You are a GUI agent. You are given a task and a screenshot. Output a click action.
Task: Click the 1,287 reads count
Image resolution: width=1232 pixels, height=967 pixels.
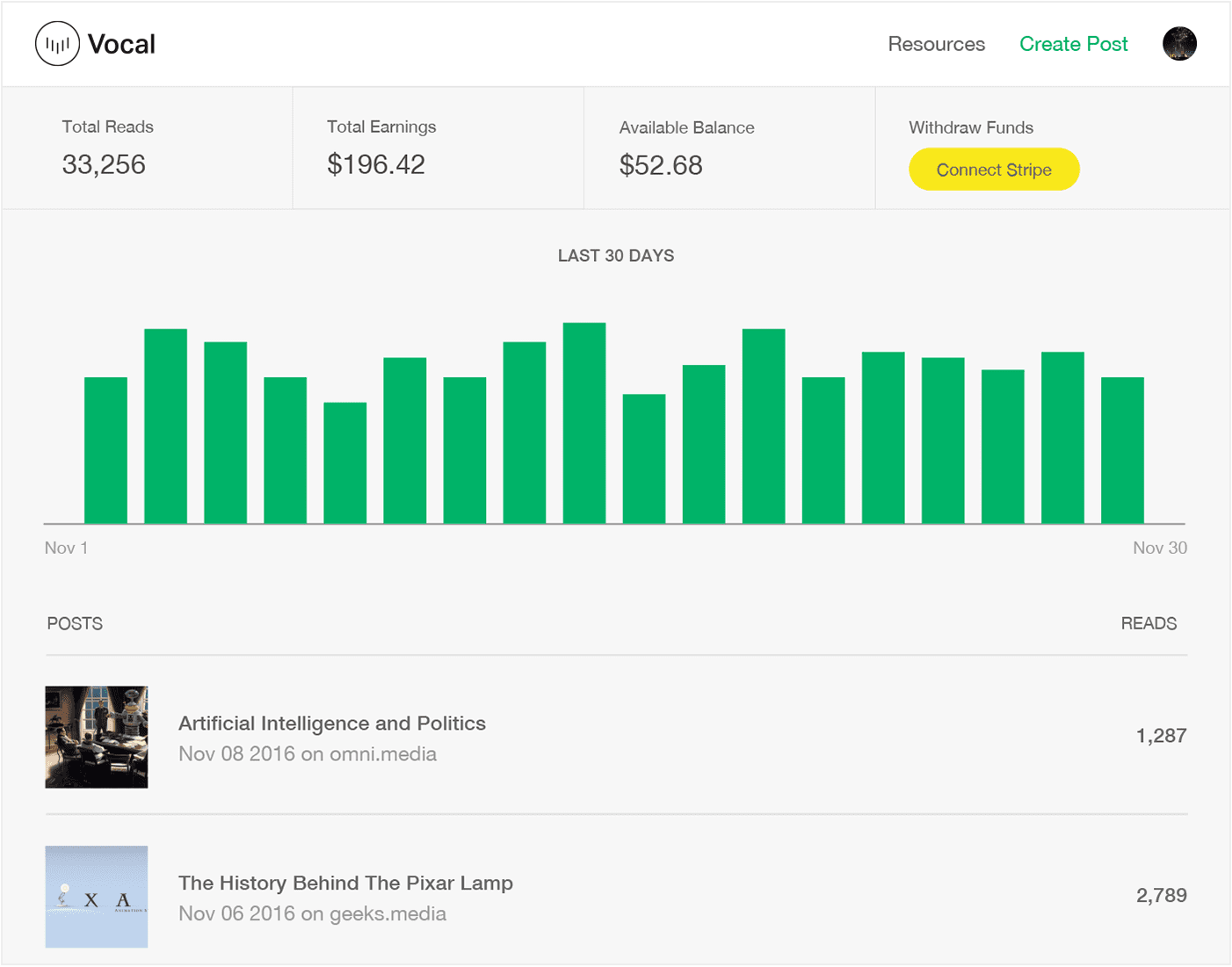click(x=1161, y=736)
